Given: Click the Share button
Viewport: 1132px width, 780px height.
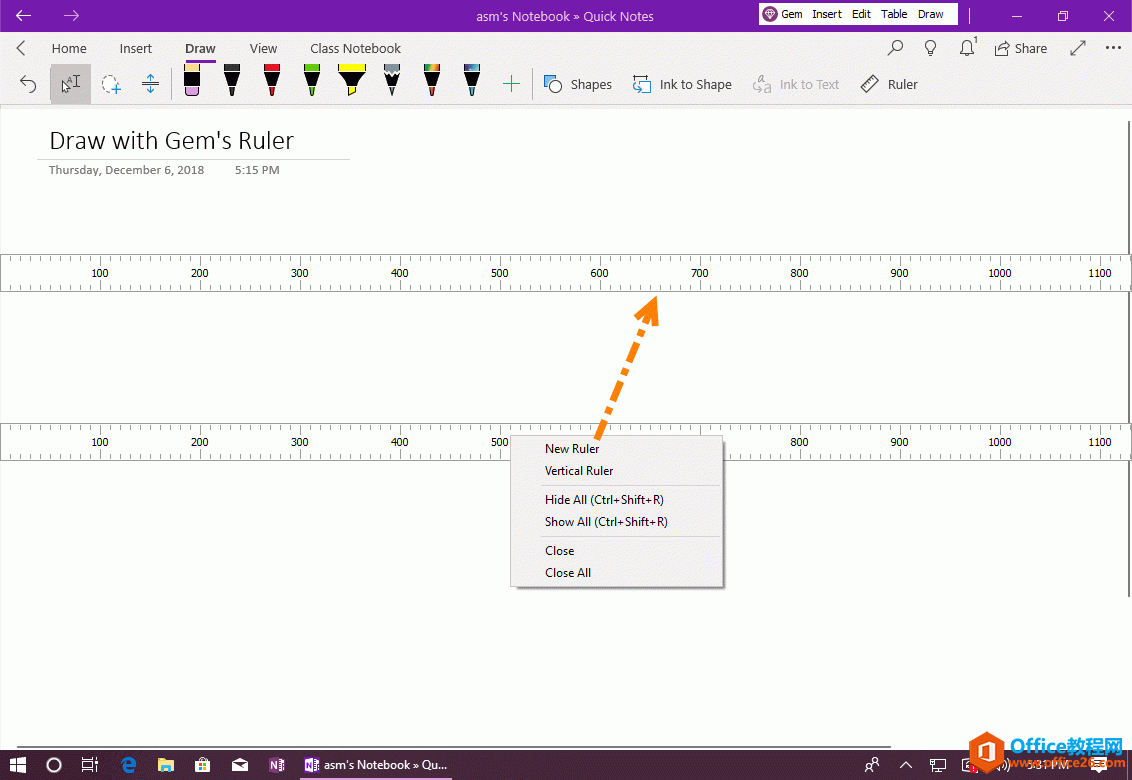Looking at the screenshot, I should click(x=1021, y=48).
